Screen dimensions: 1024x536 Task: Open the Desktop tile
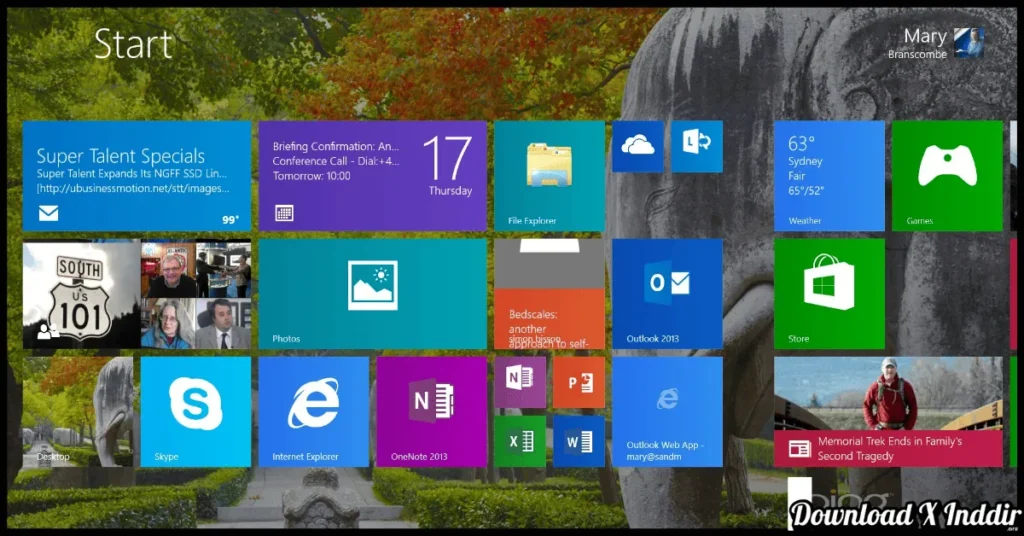click(78, 411)
